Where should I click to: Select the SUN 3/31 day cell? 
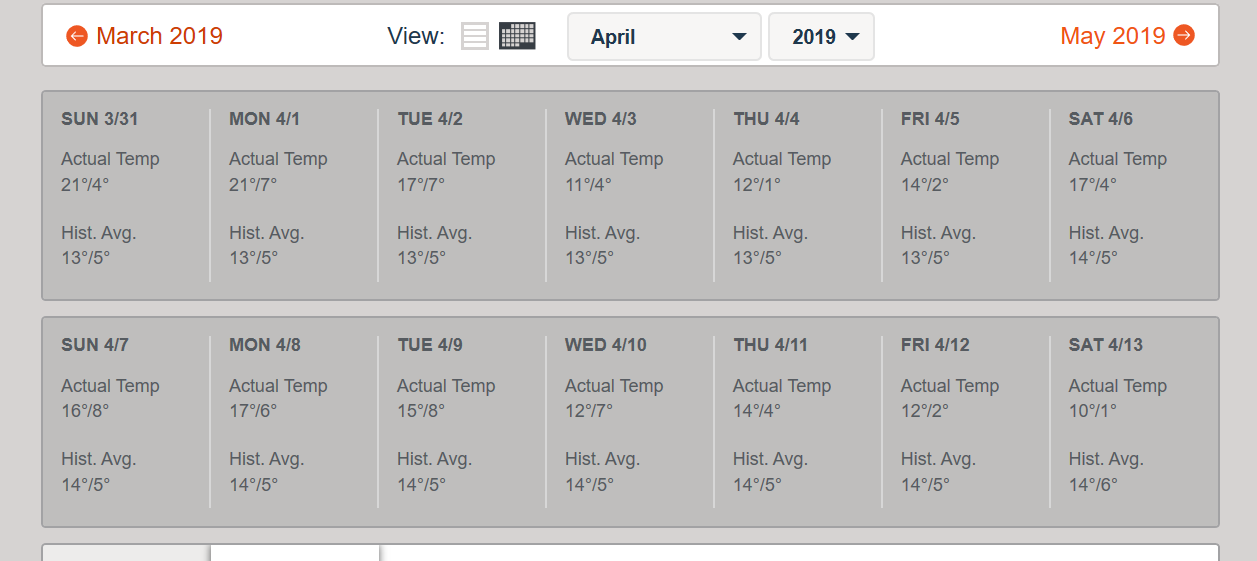[126, 195]
